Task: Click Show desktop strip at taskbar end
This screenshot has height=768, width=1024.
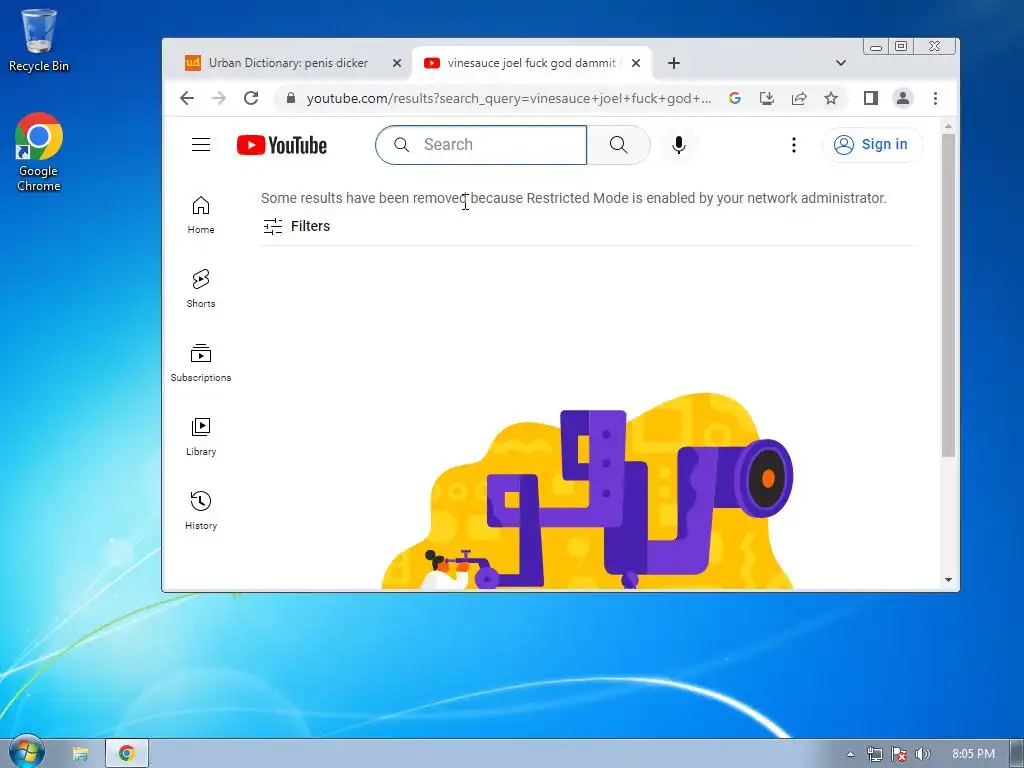Action: tap(1017, 754)
